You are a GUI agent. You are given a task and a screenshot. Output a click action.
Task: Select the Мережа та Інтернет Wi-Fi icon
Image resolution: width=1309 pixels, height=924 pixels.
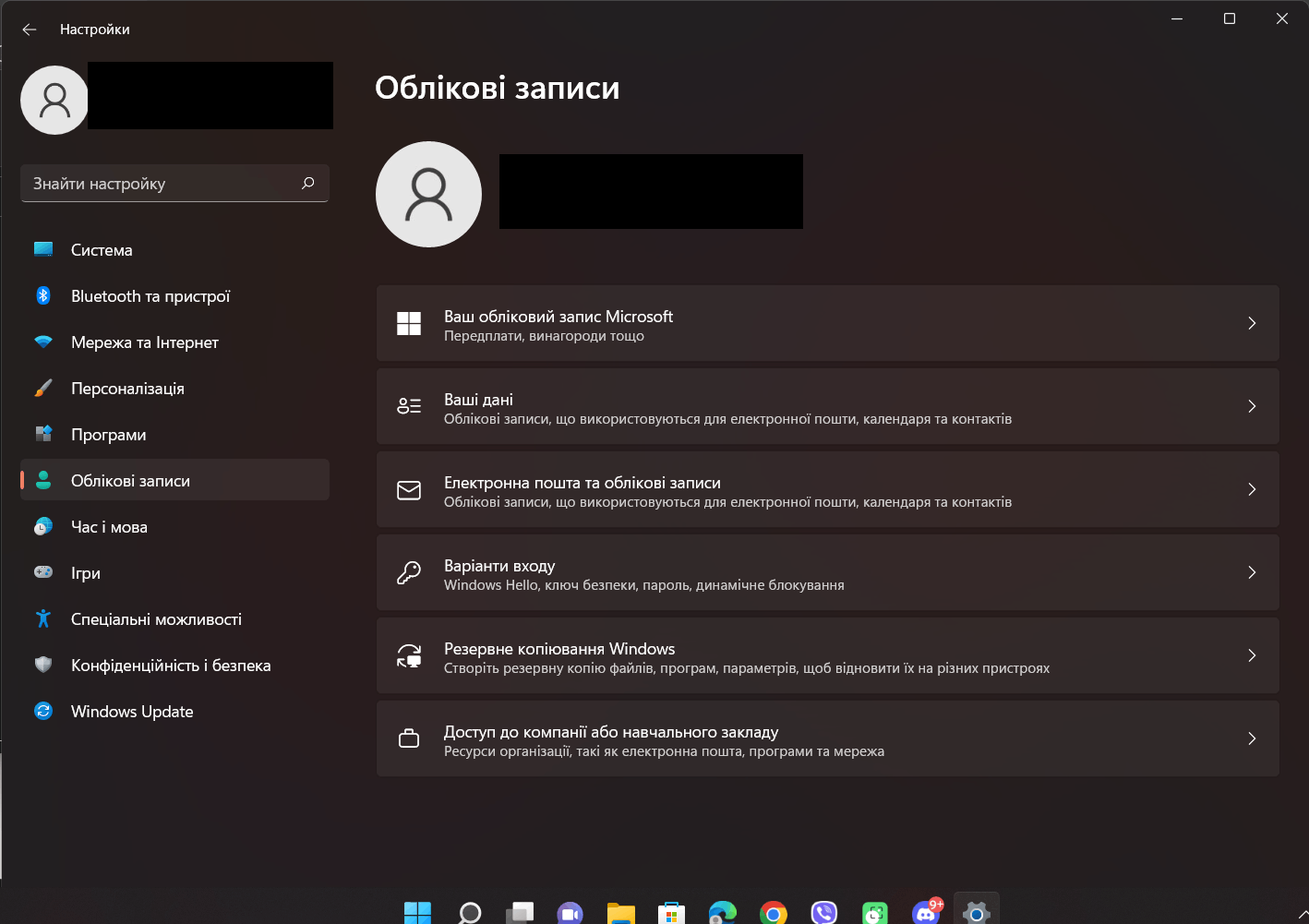click(43, 342)
